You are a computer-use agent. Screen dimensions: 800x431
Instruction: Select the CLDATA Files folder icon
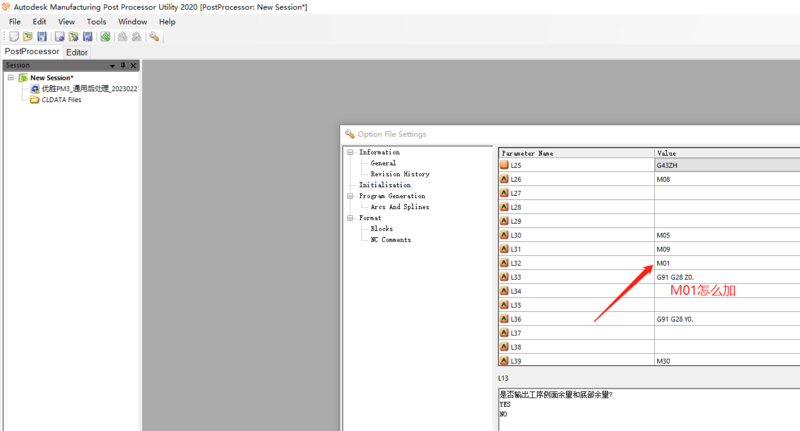click(35, 99)
